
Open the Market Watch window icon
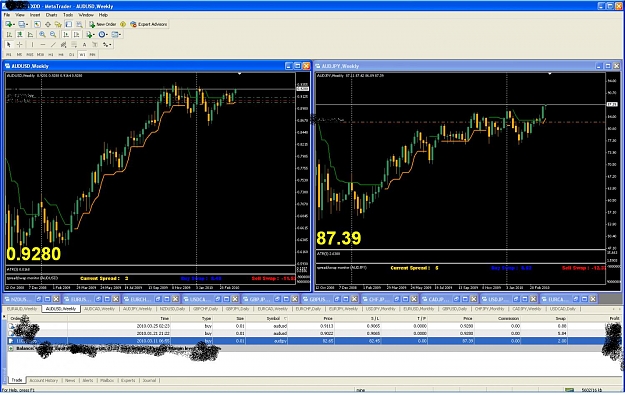37,24
